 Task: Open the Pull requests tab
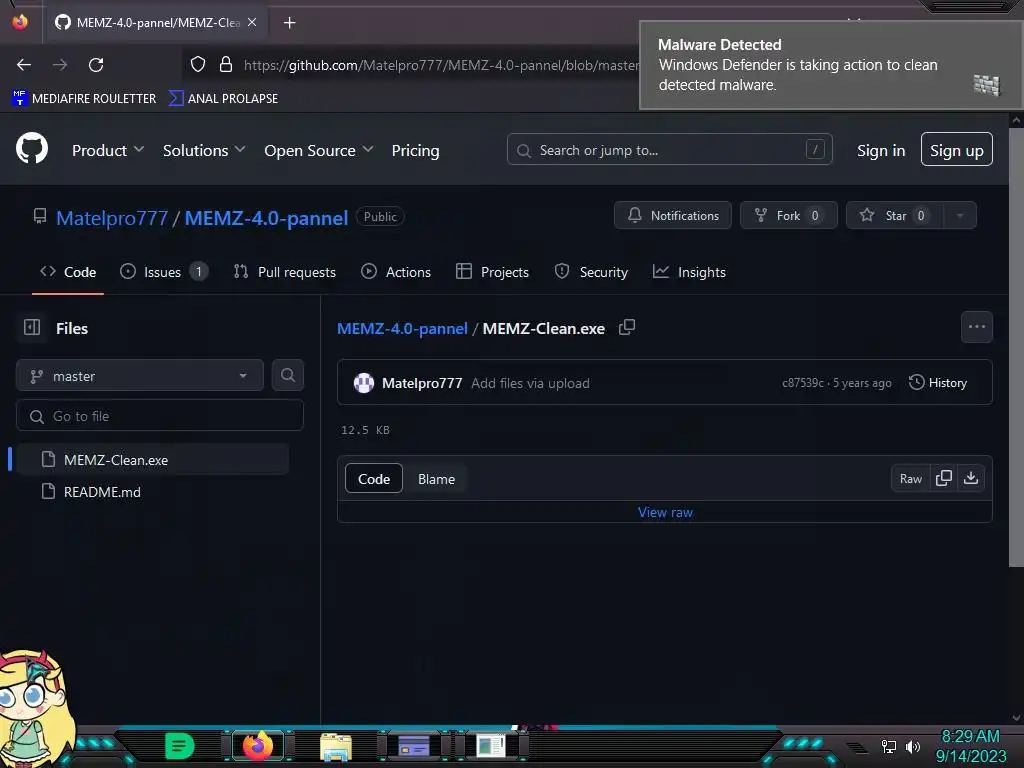pyautogui.click(x=285, y=272)
